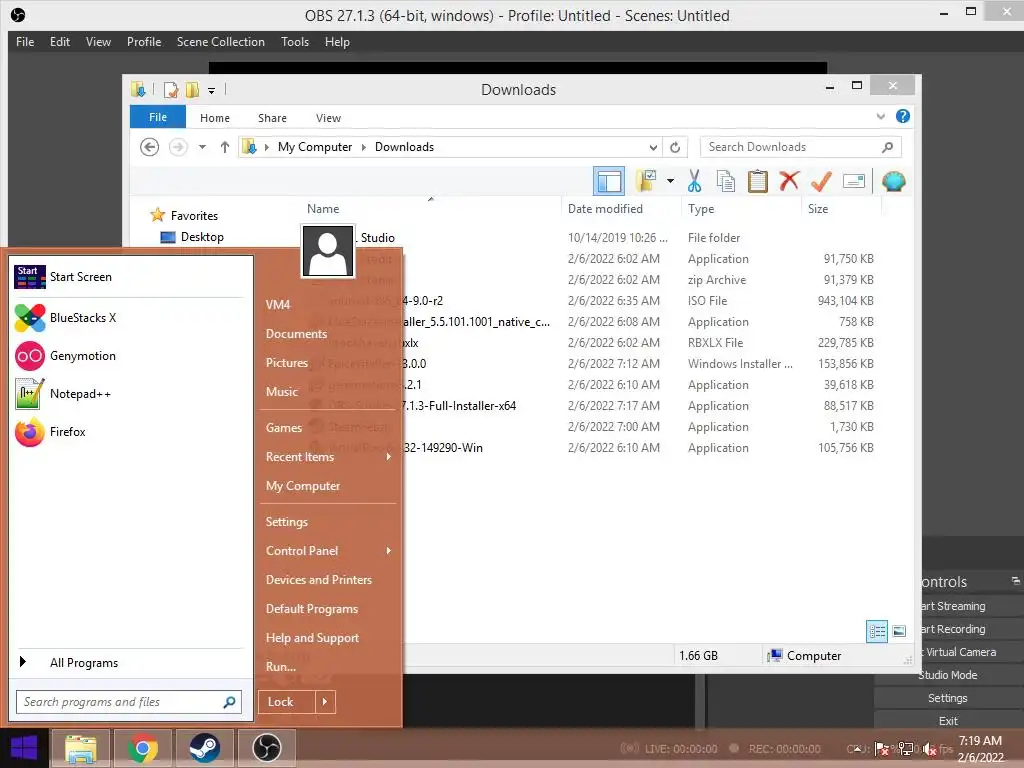Open Steam from the taskbar
The height and width of the screenshot is (768, 1024).
coord(204,748)
